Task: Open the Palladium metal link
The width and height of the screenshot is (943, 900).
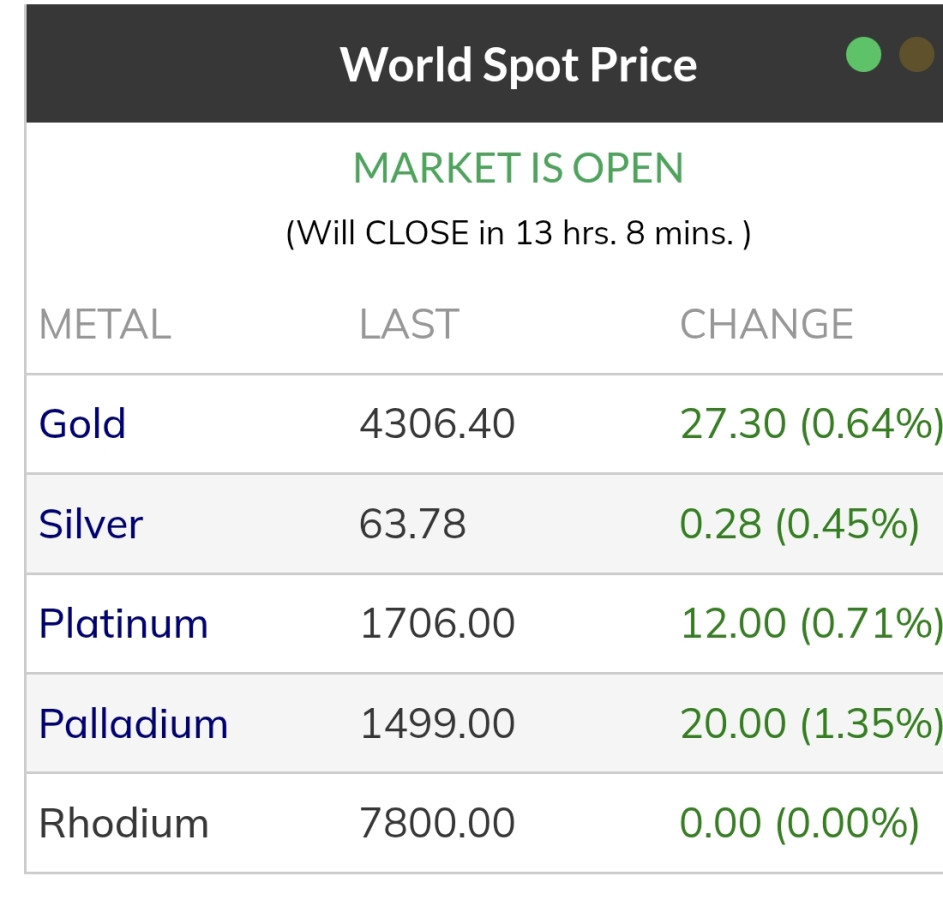Action: [x=133, y=724]
